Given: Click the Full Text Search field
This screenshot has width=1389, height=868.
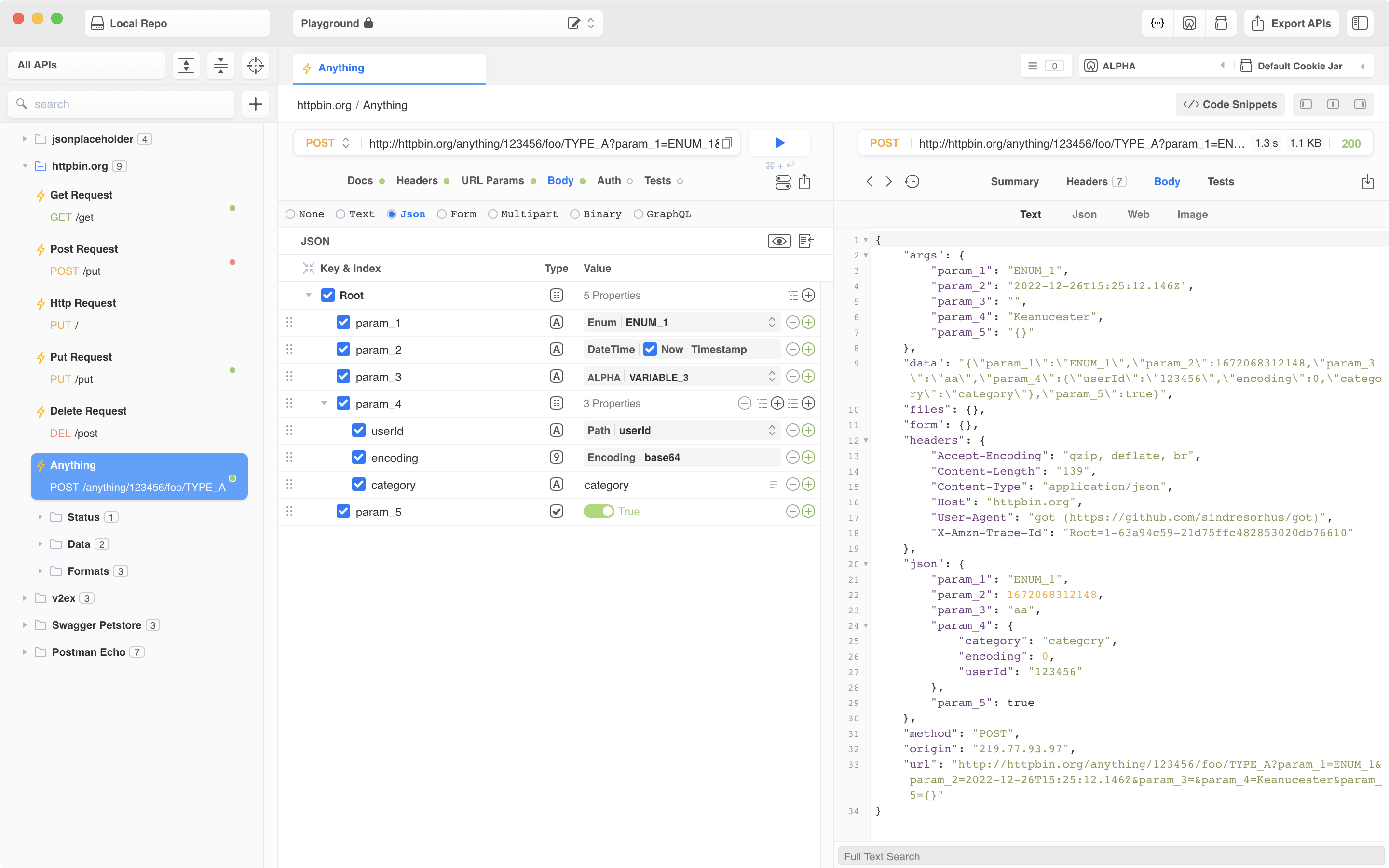Looking at the screenshot, I should [x=1111, y=856].
